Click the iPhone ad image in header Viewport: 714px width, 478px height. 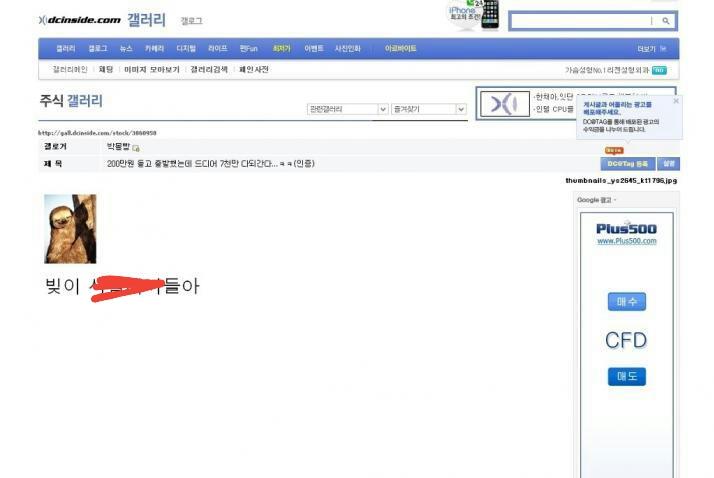click(474, 15)
